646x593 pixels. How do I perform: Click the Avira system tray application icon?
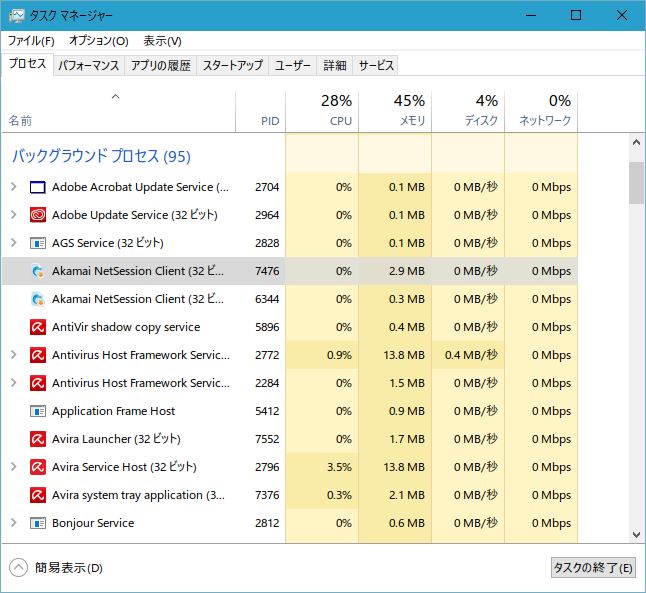(37, 496)
